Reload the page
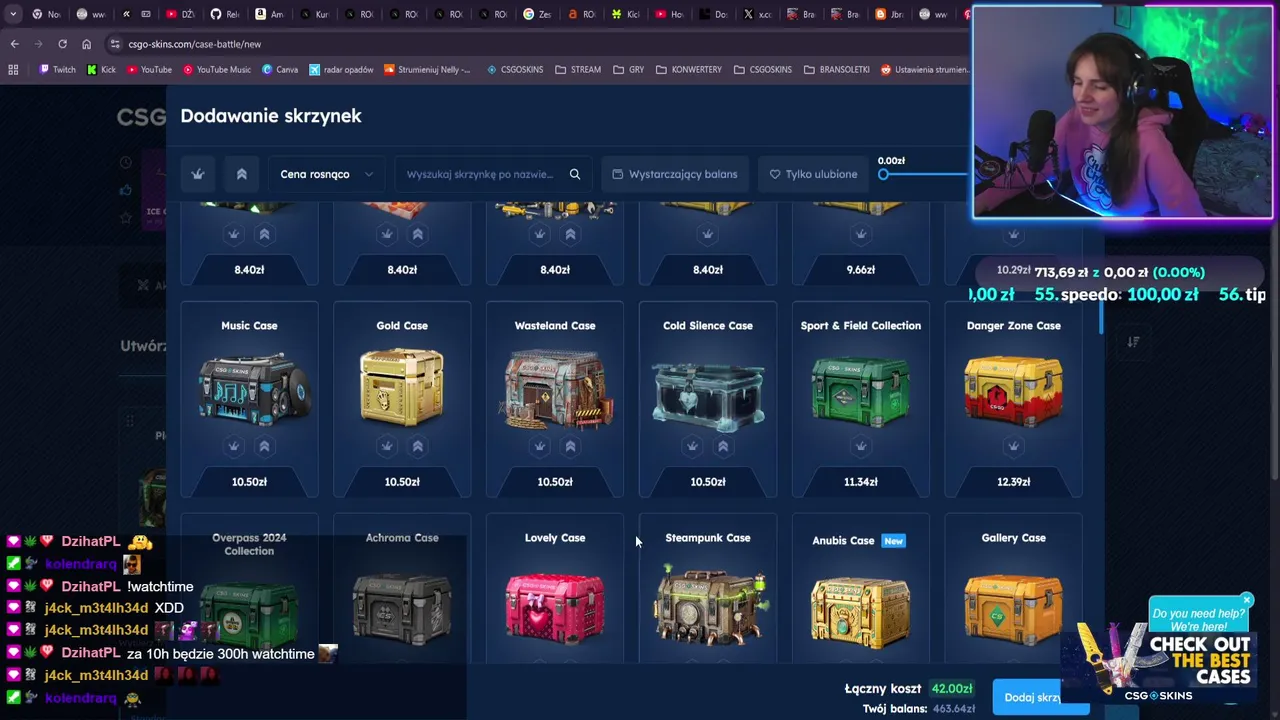1280x720 pixels. 62,44
